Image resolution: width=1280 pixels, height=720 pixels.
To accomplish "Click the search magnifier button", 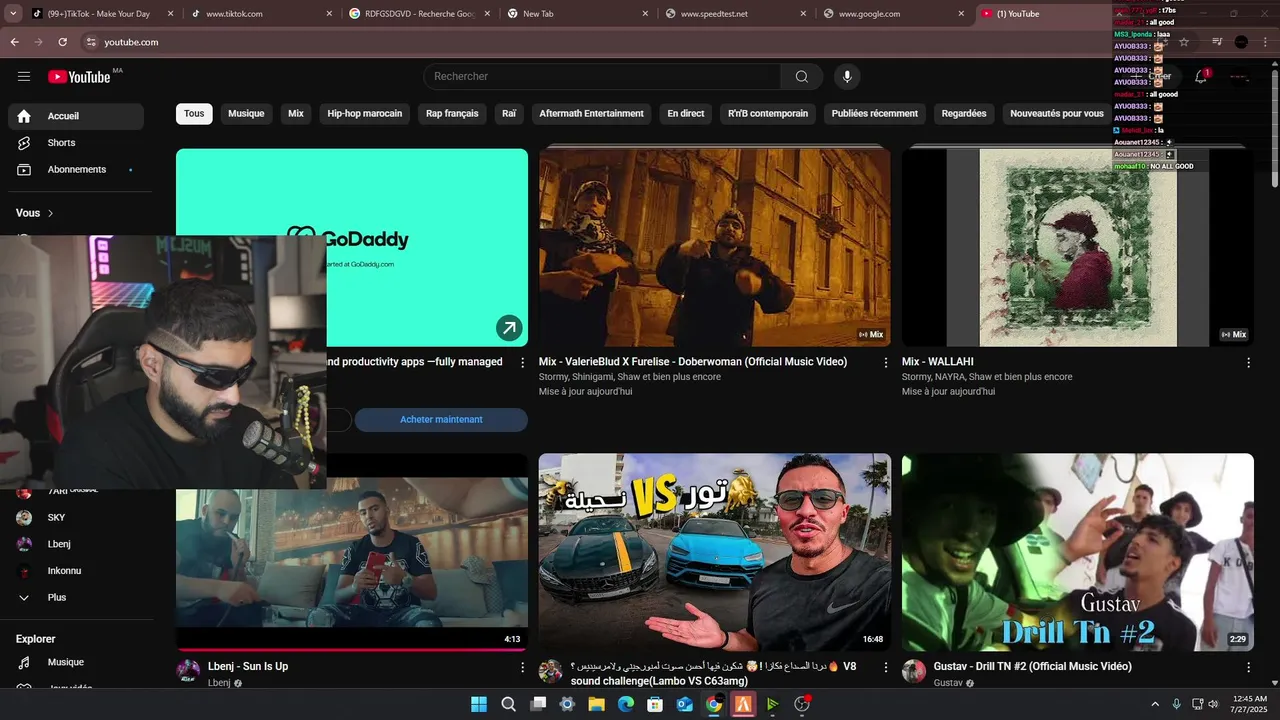I will click(802, 77).
